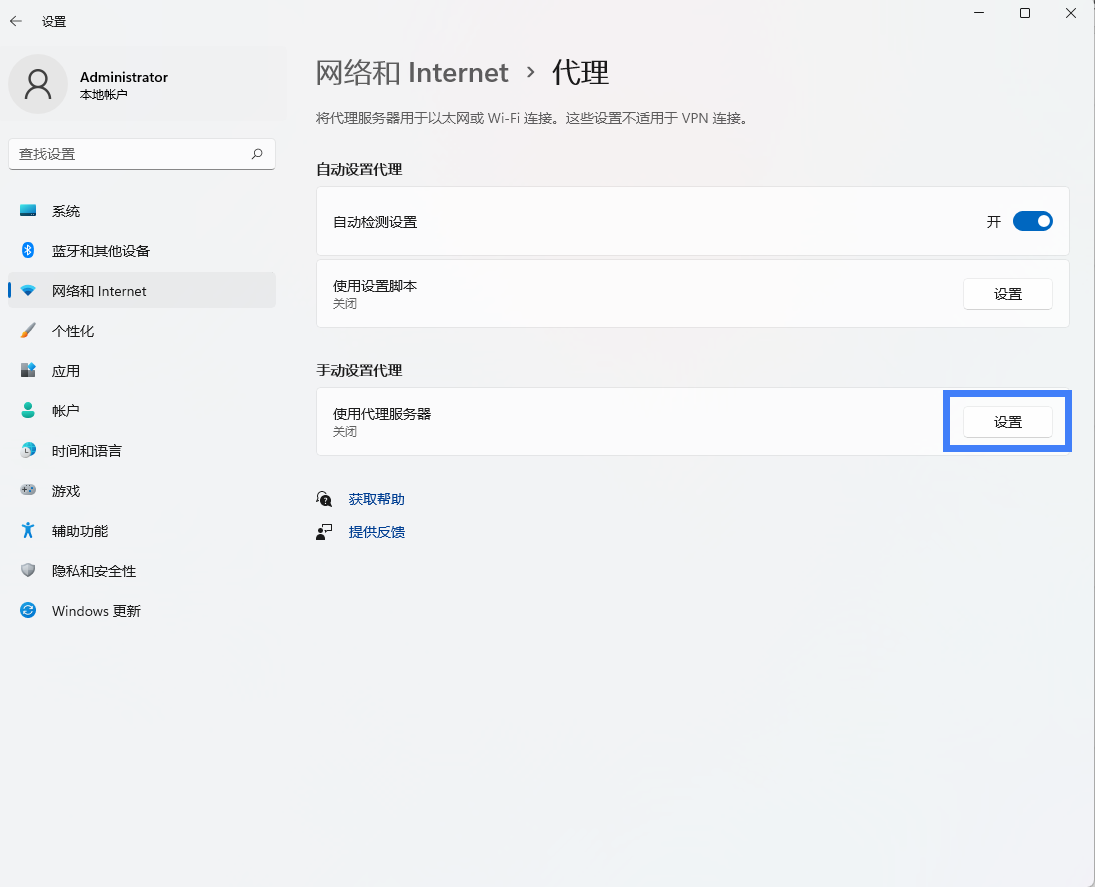This screenshot has height=887, width=1095.
Task: Go to 辅助功能 settings
Action: click(142, 531)
